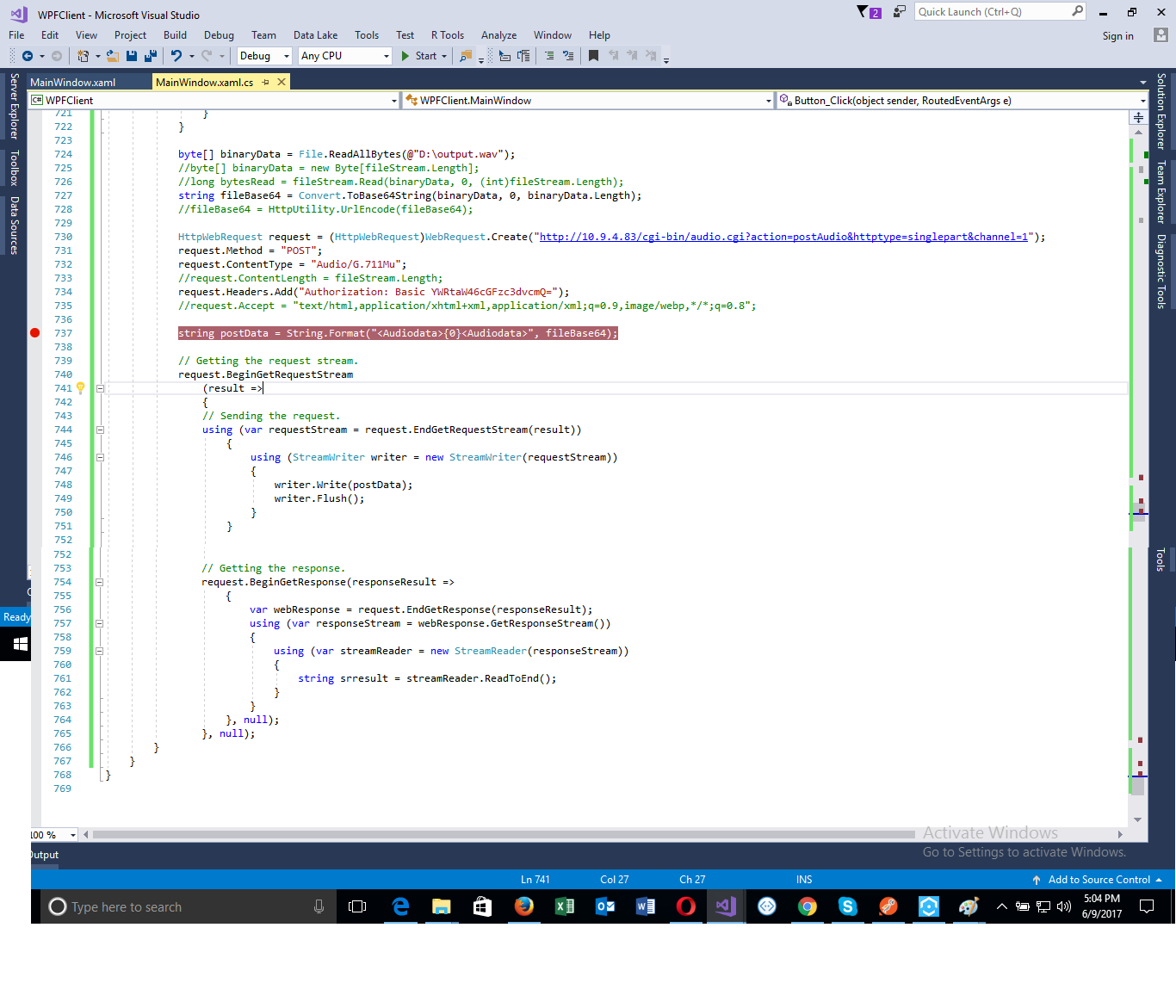Collapse the StreamWriter using block at line 746
The height and width of the screenshot is (1008, 1176).
click(x=100, y=457)
